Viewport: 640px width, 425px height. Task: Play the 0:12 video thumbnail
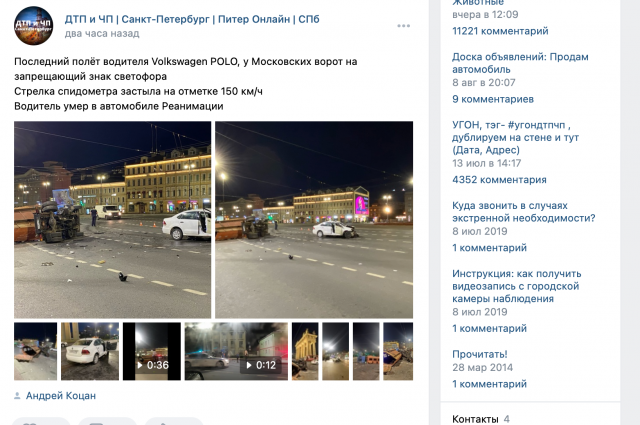click(x=236, y=351)
